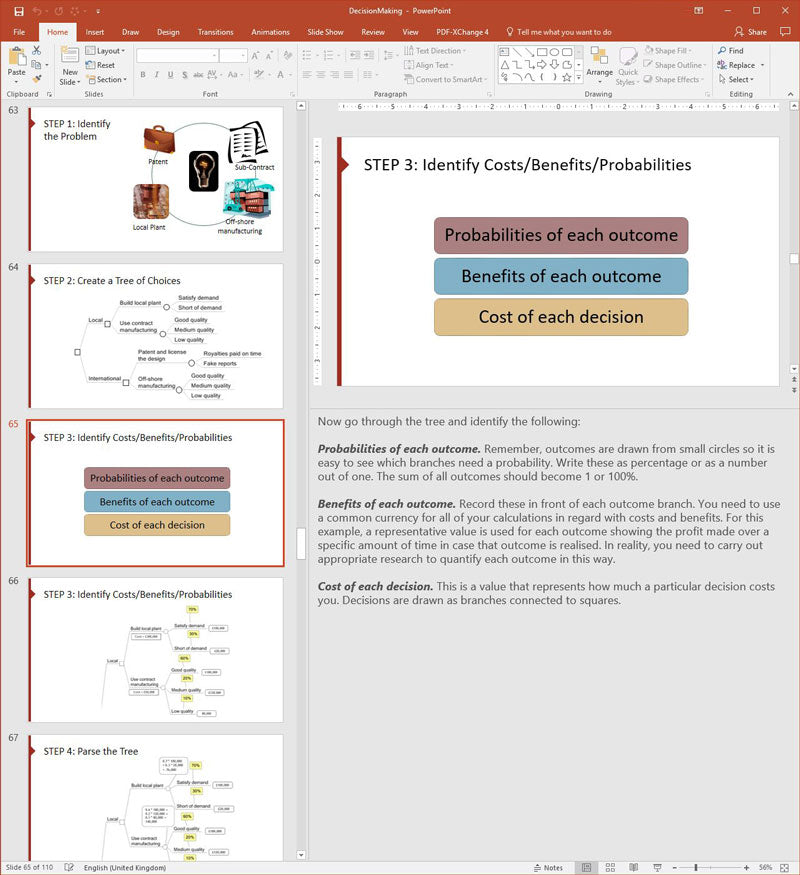This screenshot has height=875, width=800.
Task: Click the Reset button
Action: (x=100, y=65)
